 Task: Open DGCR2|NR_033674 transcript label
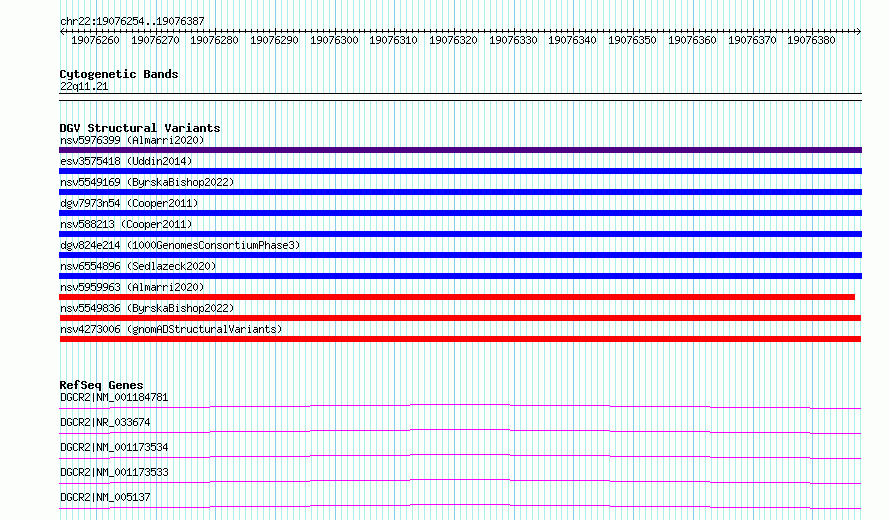click(x=105, y=422)
